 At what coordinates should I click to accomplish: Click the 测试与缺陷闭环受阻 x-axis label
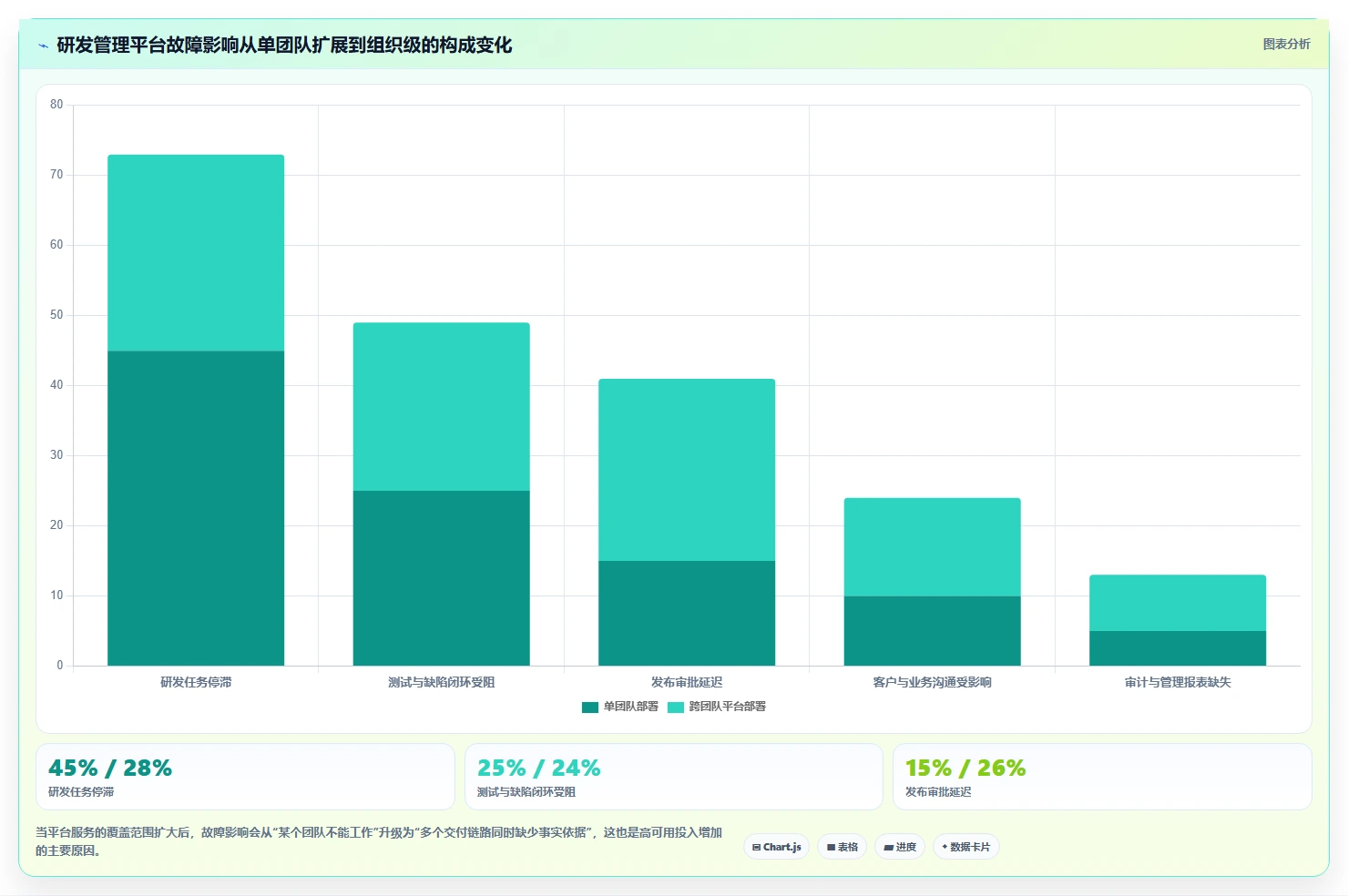coord(442,682)
